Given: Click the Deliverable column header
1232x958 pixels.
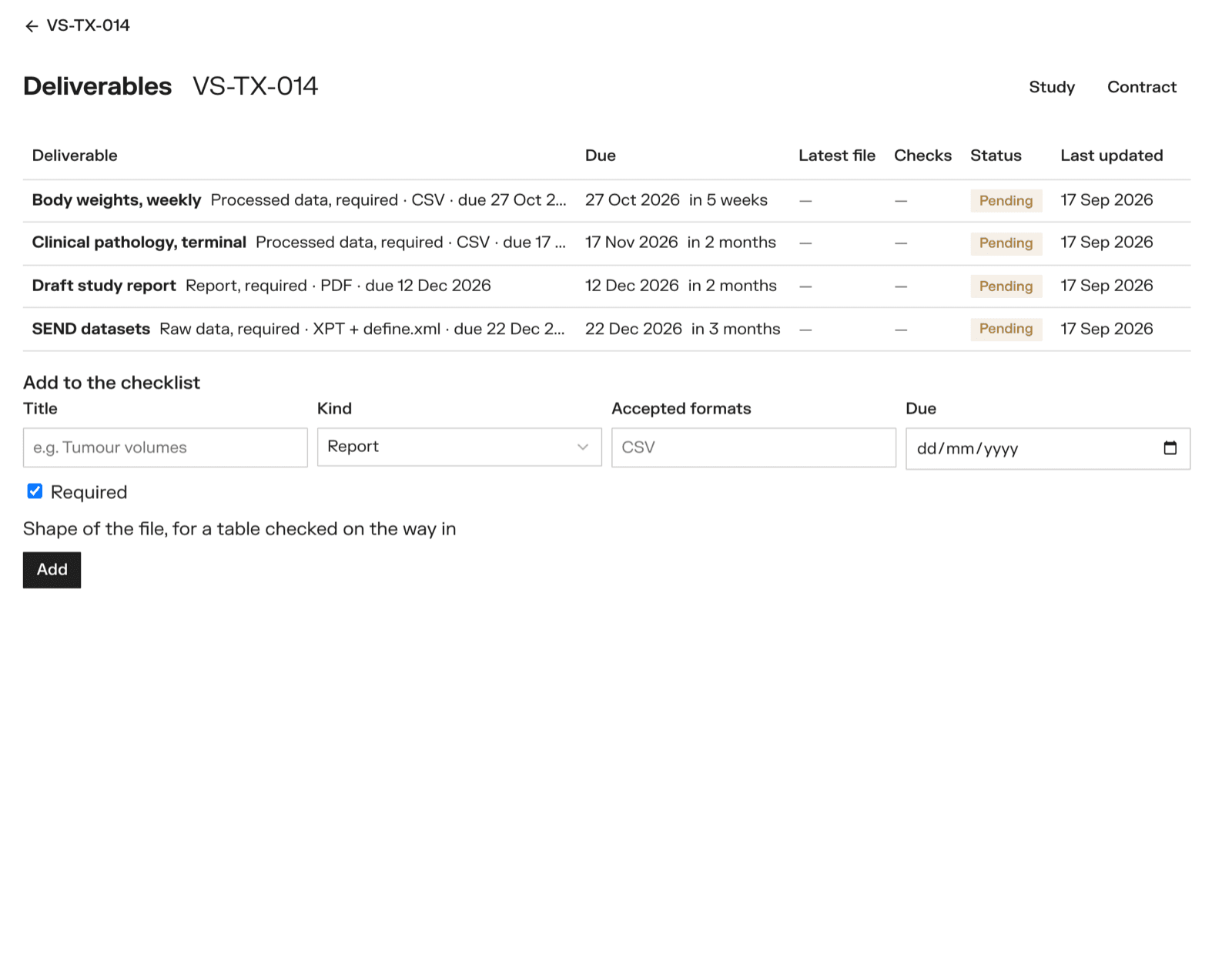Looking at the screenshot, I should 75,156.
